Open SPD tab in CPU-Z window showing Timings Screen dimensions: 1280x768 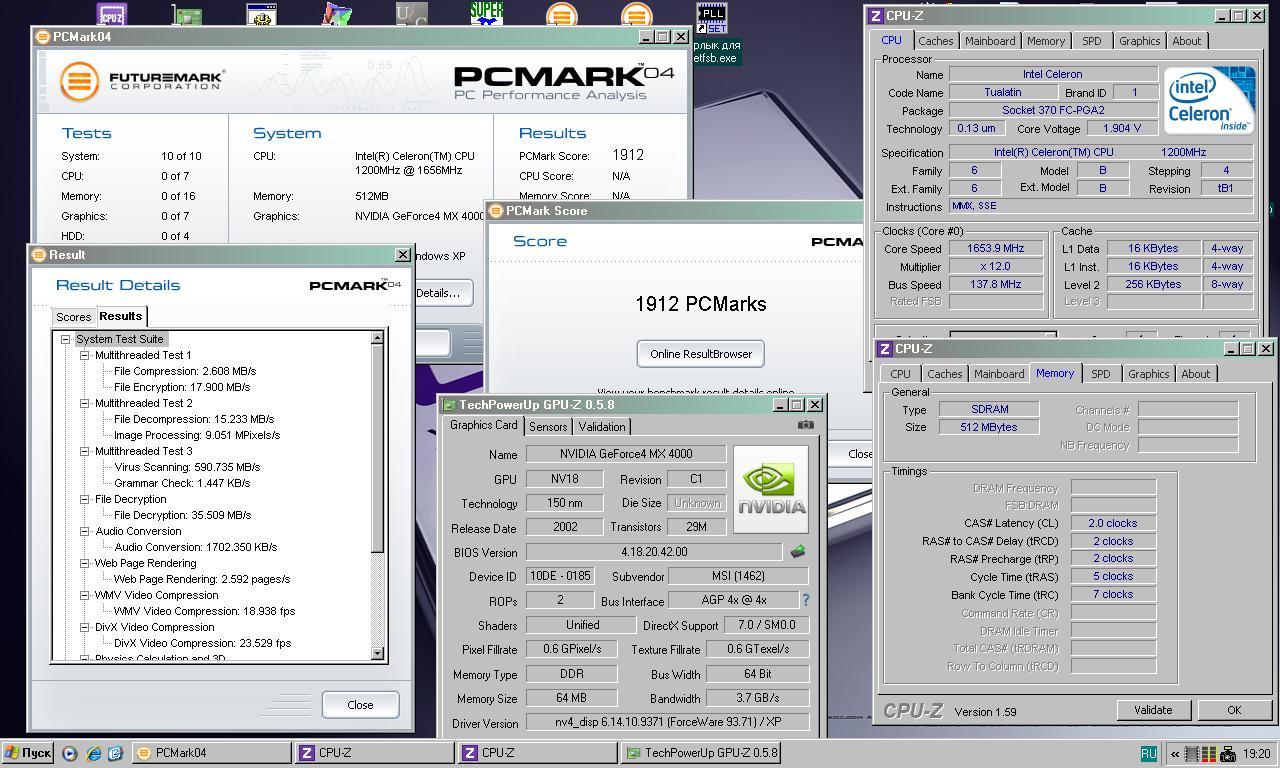pyautogui.click(x=1100, y=374)
